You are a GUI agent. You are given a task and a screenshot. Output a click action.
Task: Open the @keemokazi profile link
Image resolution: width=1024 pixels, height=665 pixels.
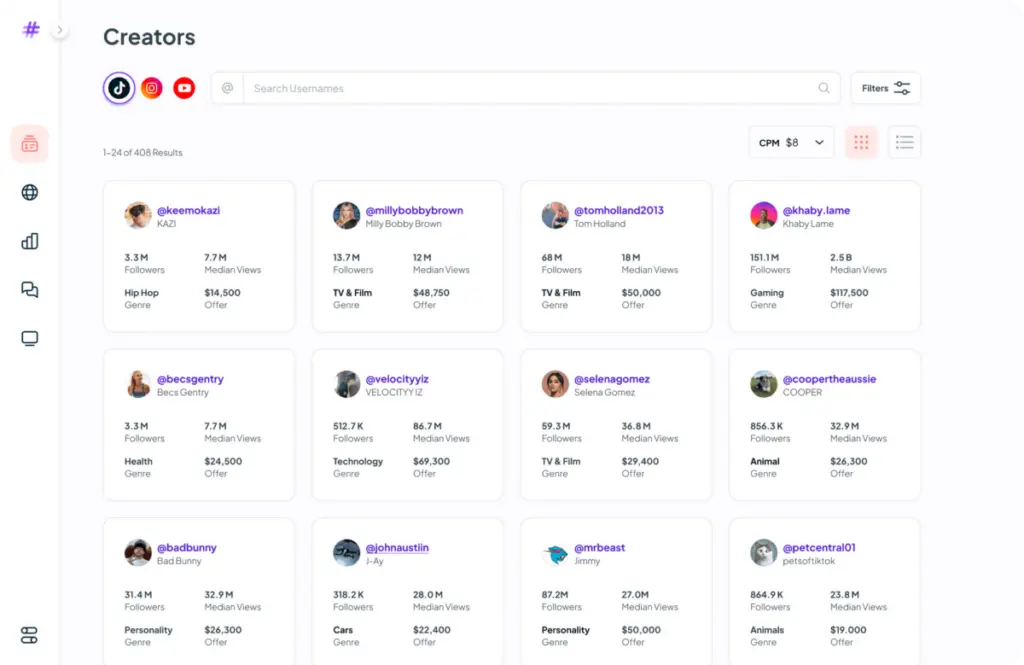[188, 210]
